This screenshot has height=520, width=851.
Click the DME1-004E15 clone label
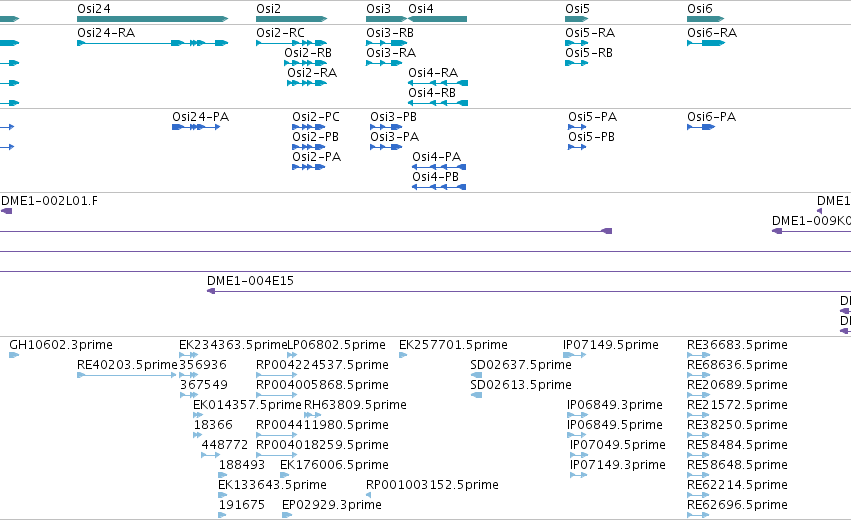[x=250, y=281]
